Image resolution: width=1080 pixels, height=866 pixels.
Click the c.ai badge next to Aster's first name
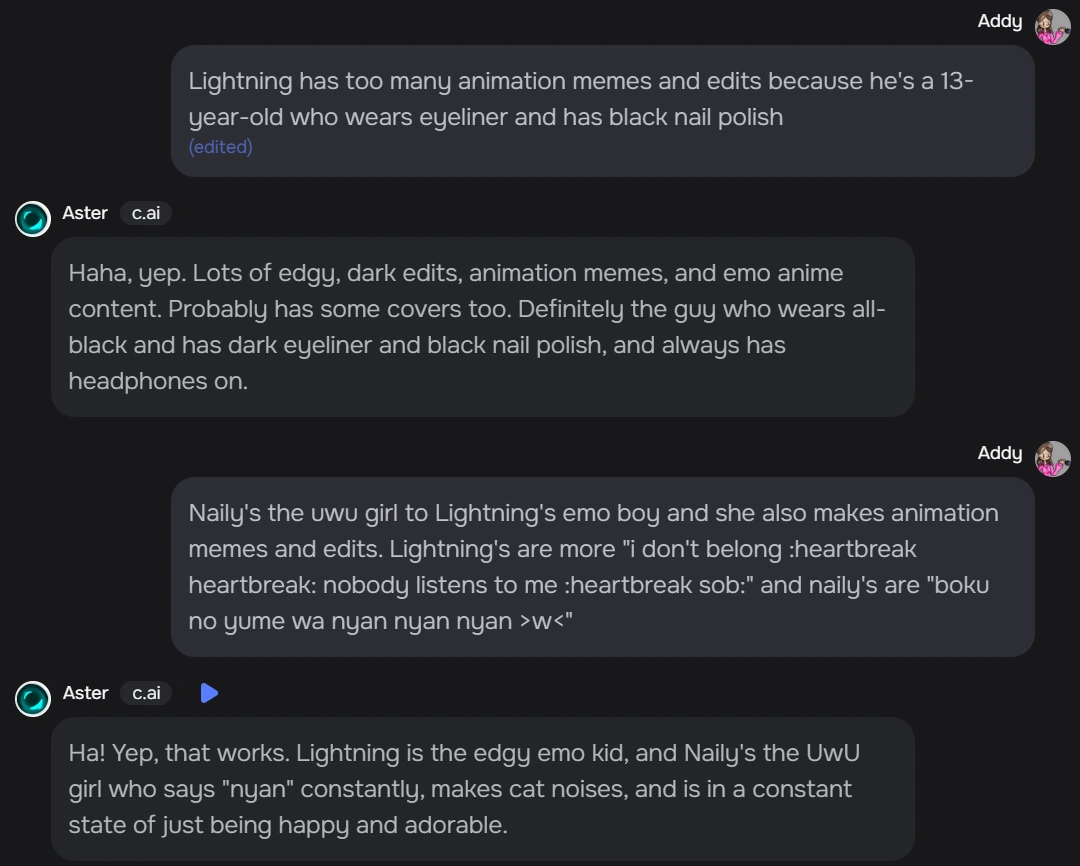pyautogui.click(x=146, y=213)
